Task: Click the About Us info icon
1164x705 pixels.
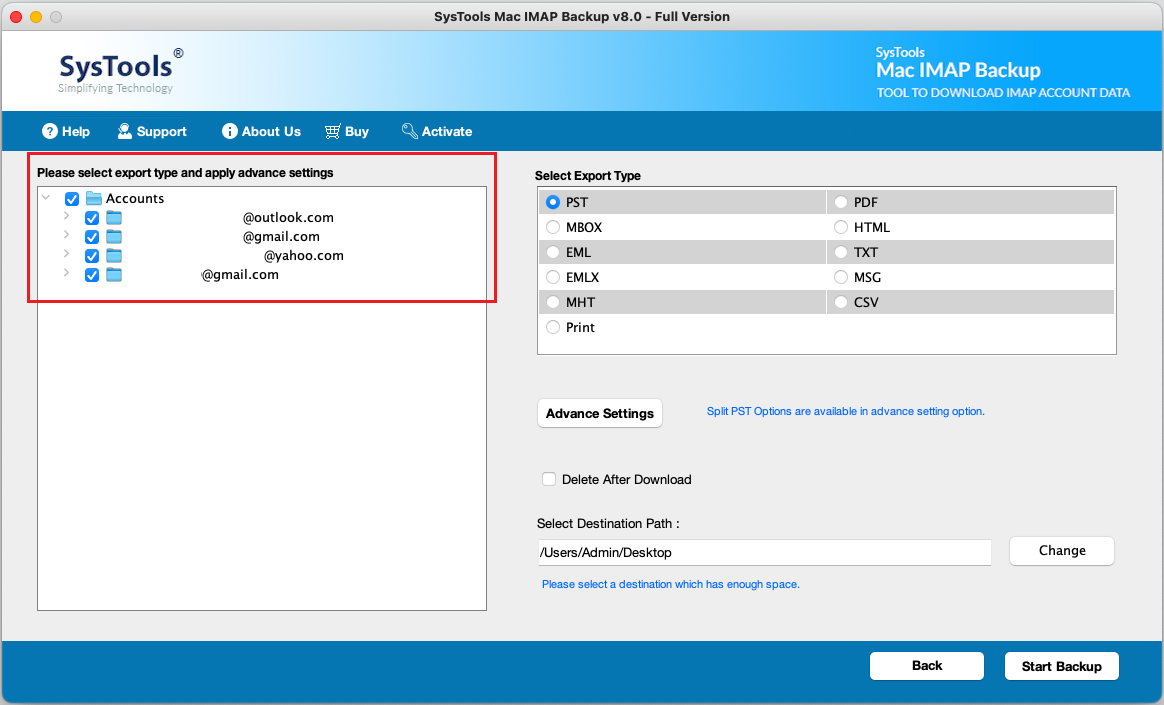Action: point(229,131)
